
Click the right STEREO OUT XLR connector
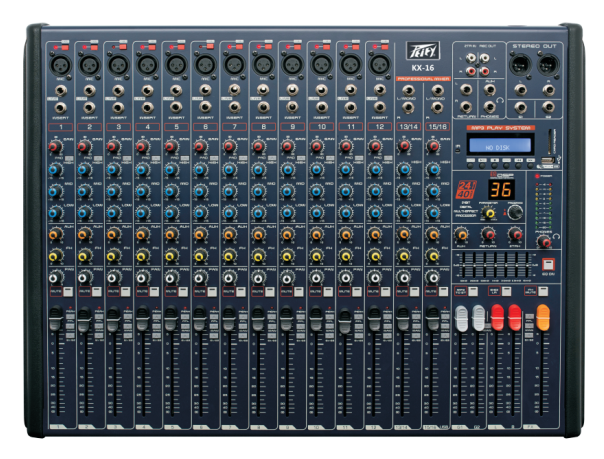pyautogui.click(x=549, y=65)
